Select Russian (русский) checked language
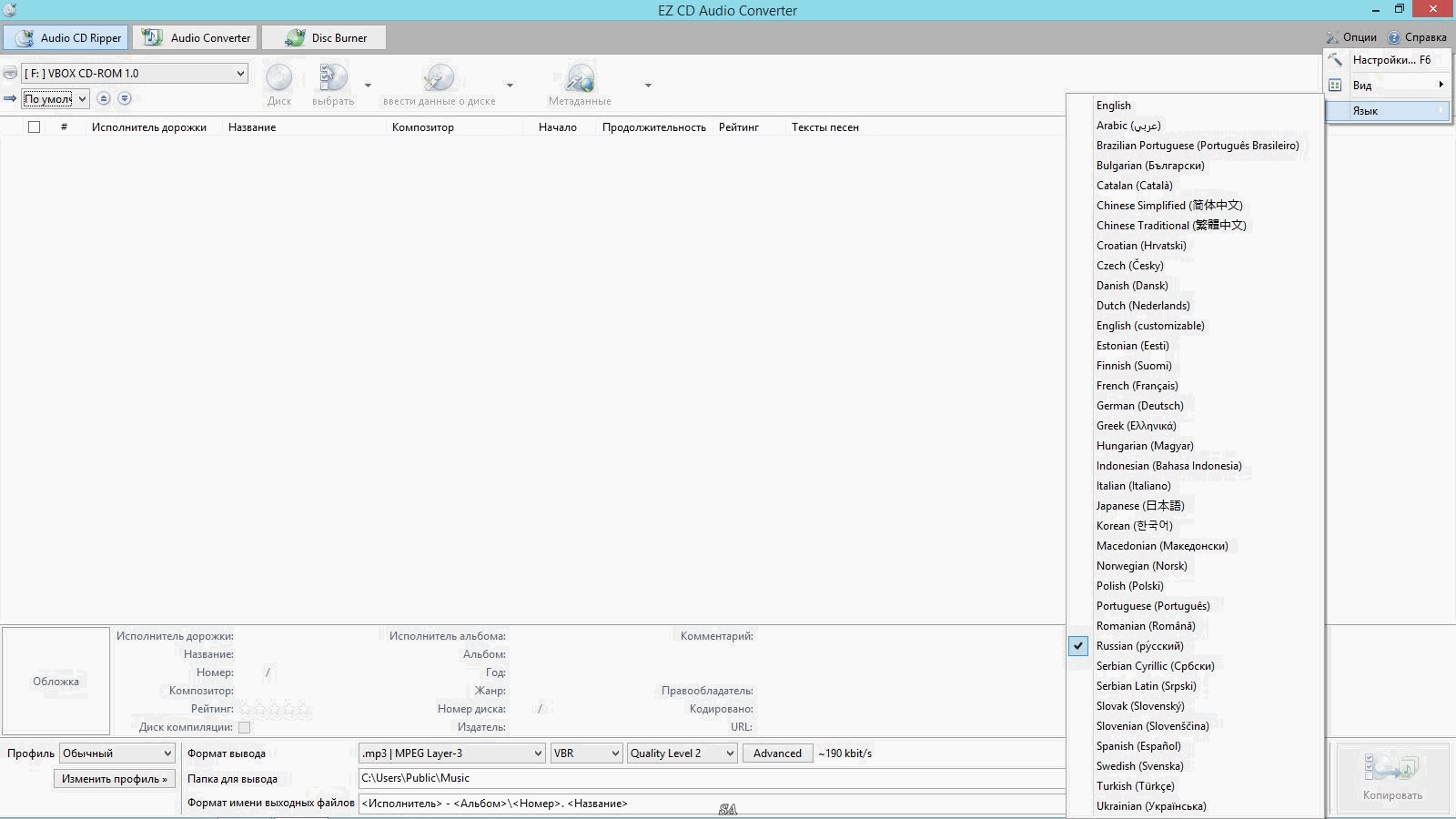This screenshot has width=1456, height=819. pos(1195,646)
